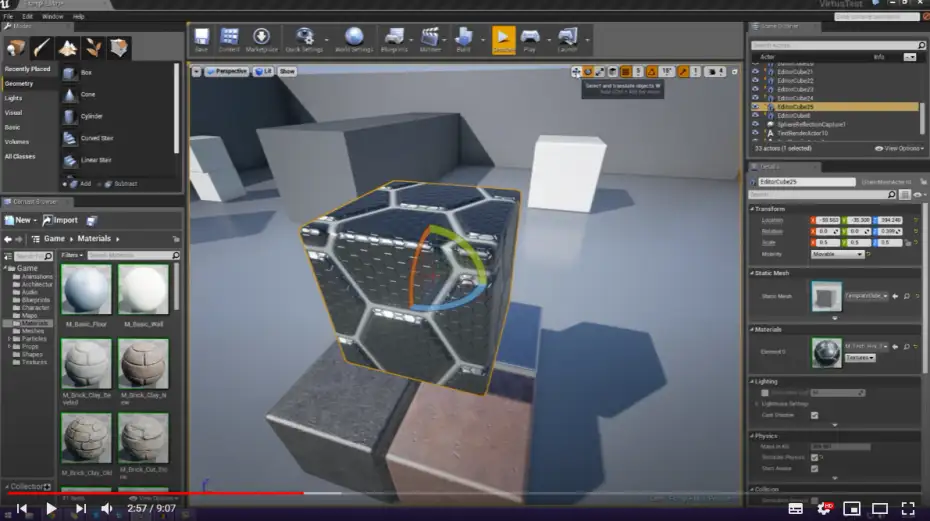Open camera speed setting in viewport

point(716,72)
